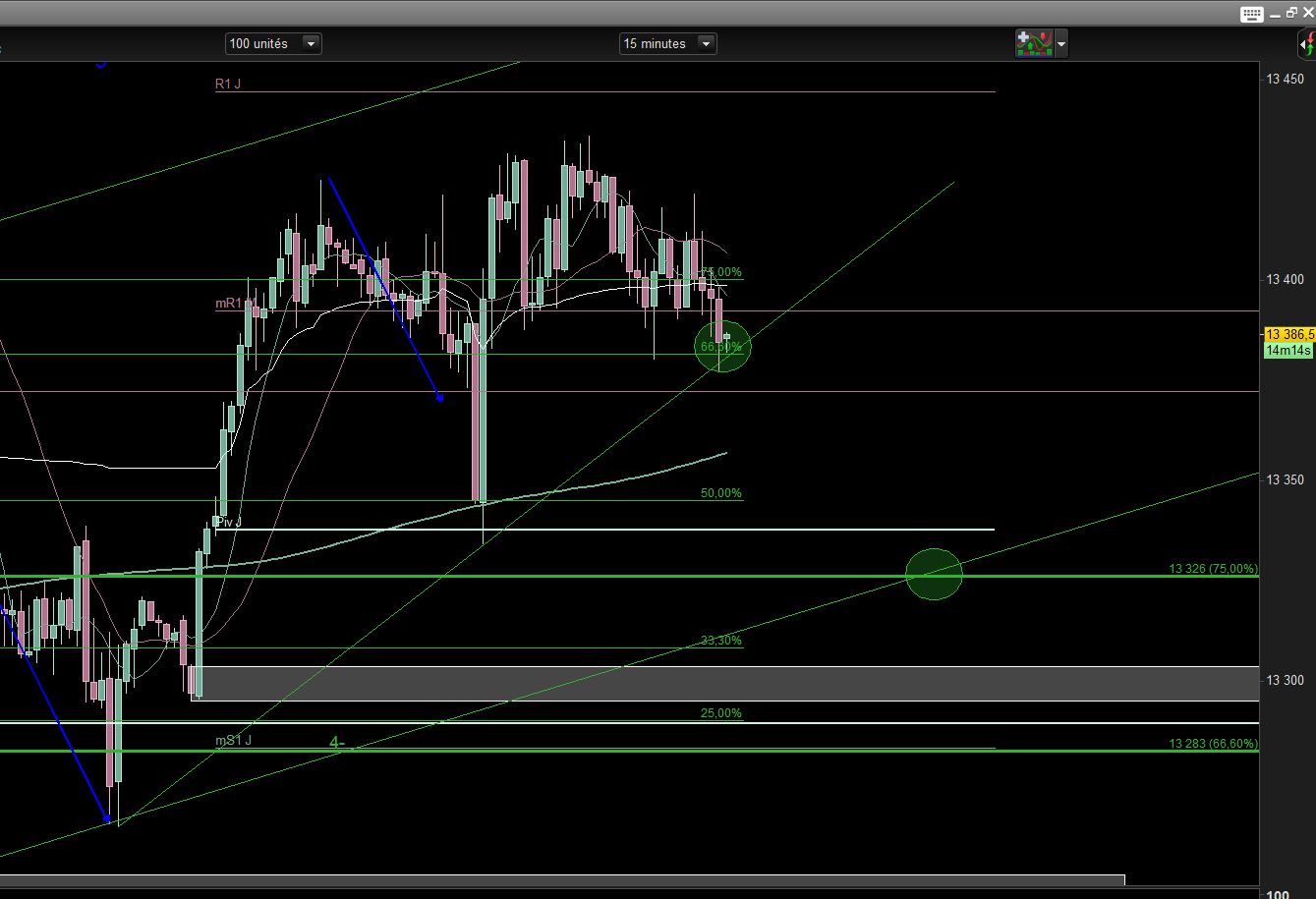Click the 50,00% retracement label

click(x=721, y=493)
